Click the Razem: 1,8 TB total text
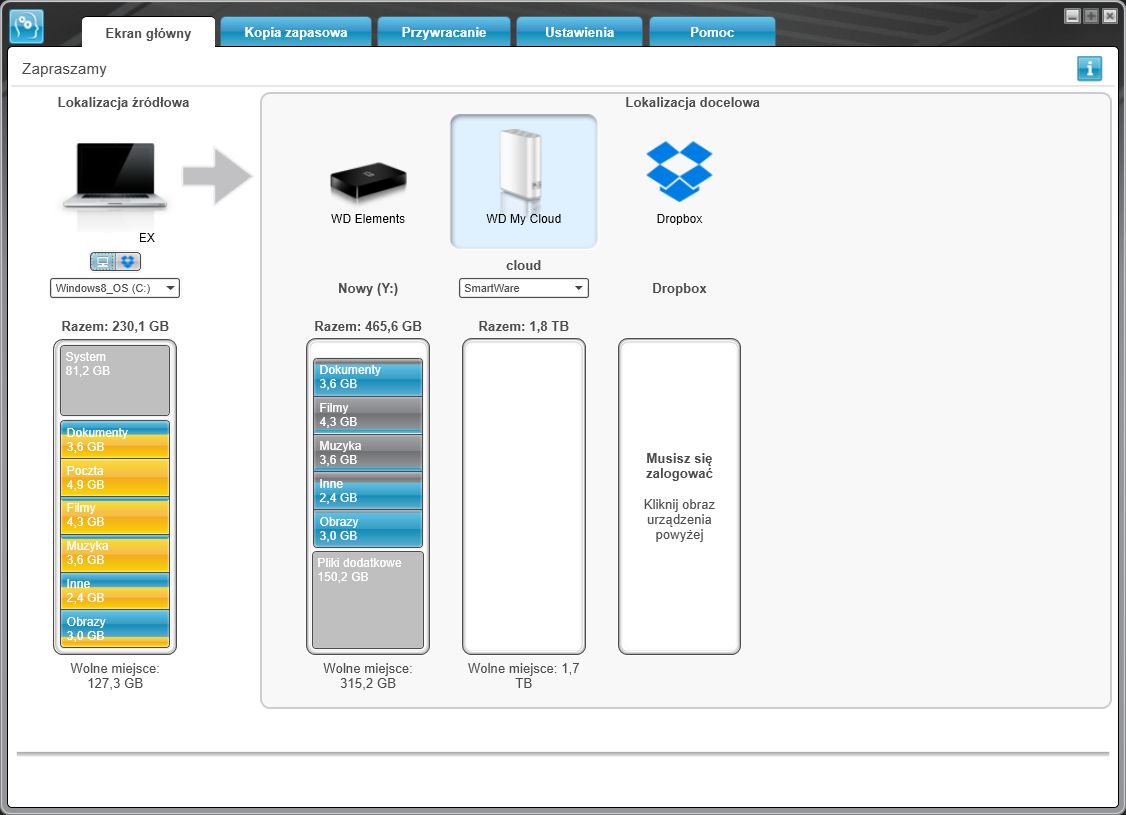The width and height of the screenshot is (1126, 815). (524, 326)
